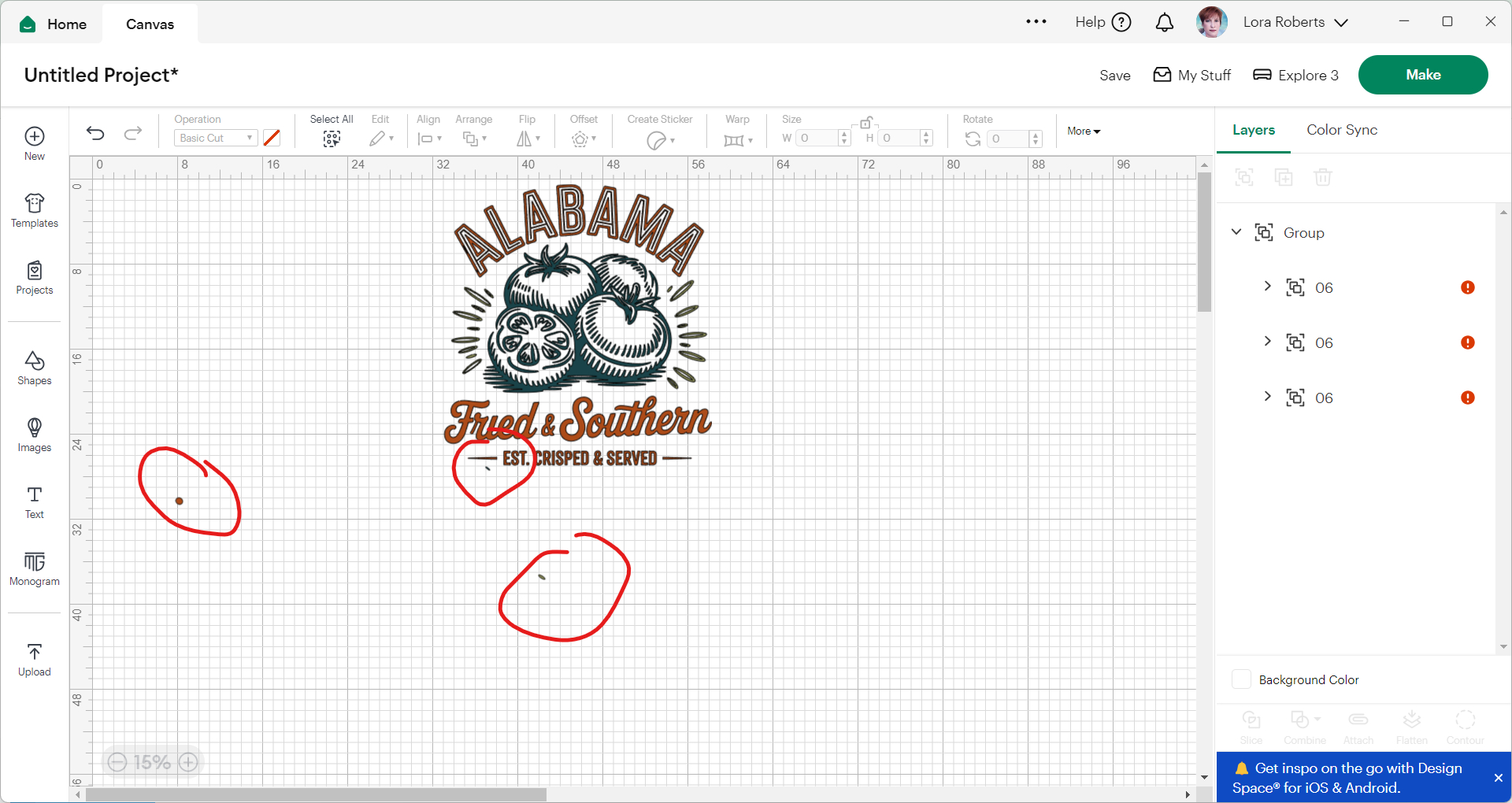Collapse the Group layer chevron
The image size is (1512, 803).
(1236, 232)
